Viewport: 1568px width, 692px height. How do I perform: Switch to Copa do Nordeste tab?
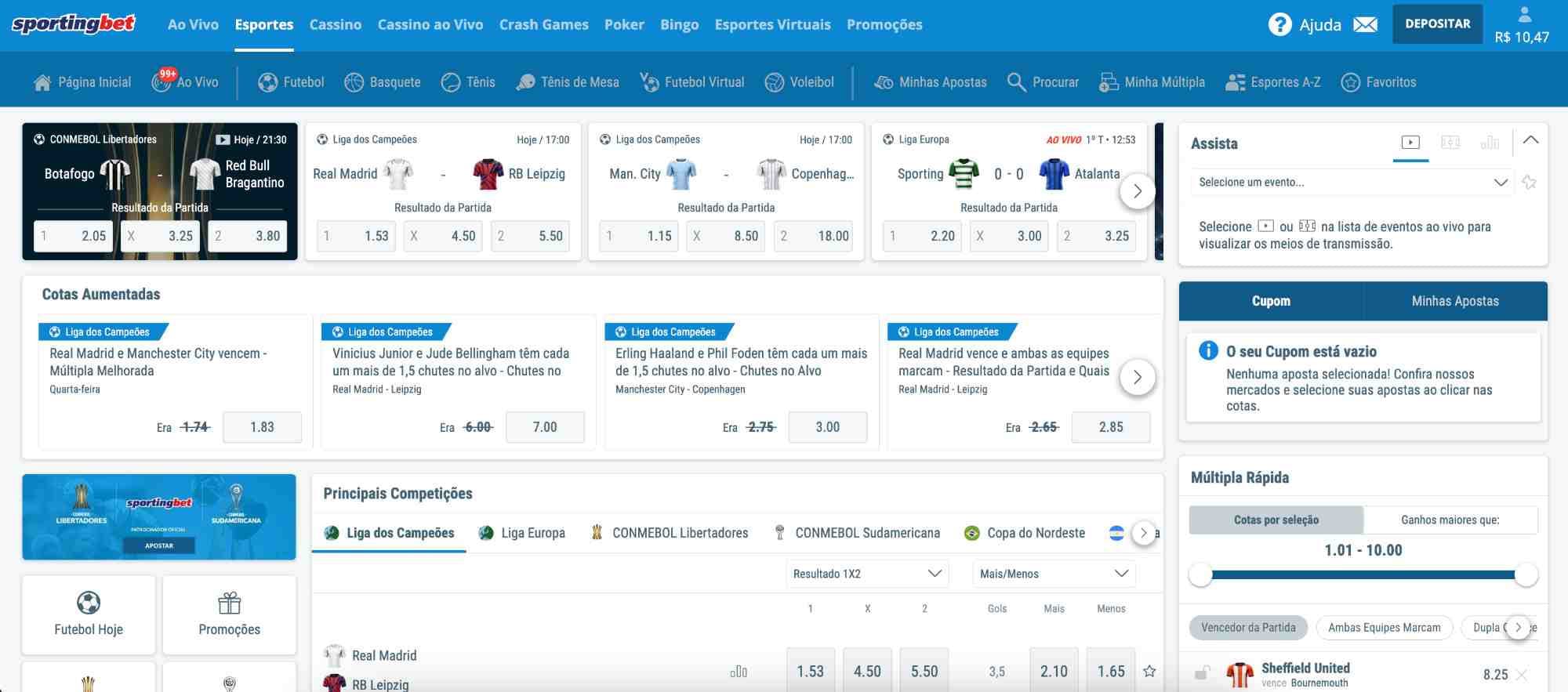pyautogui.click(x=1025, y=533)
